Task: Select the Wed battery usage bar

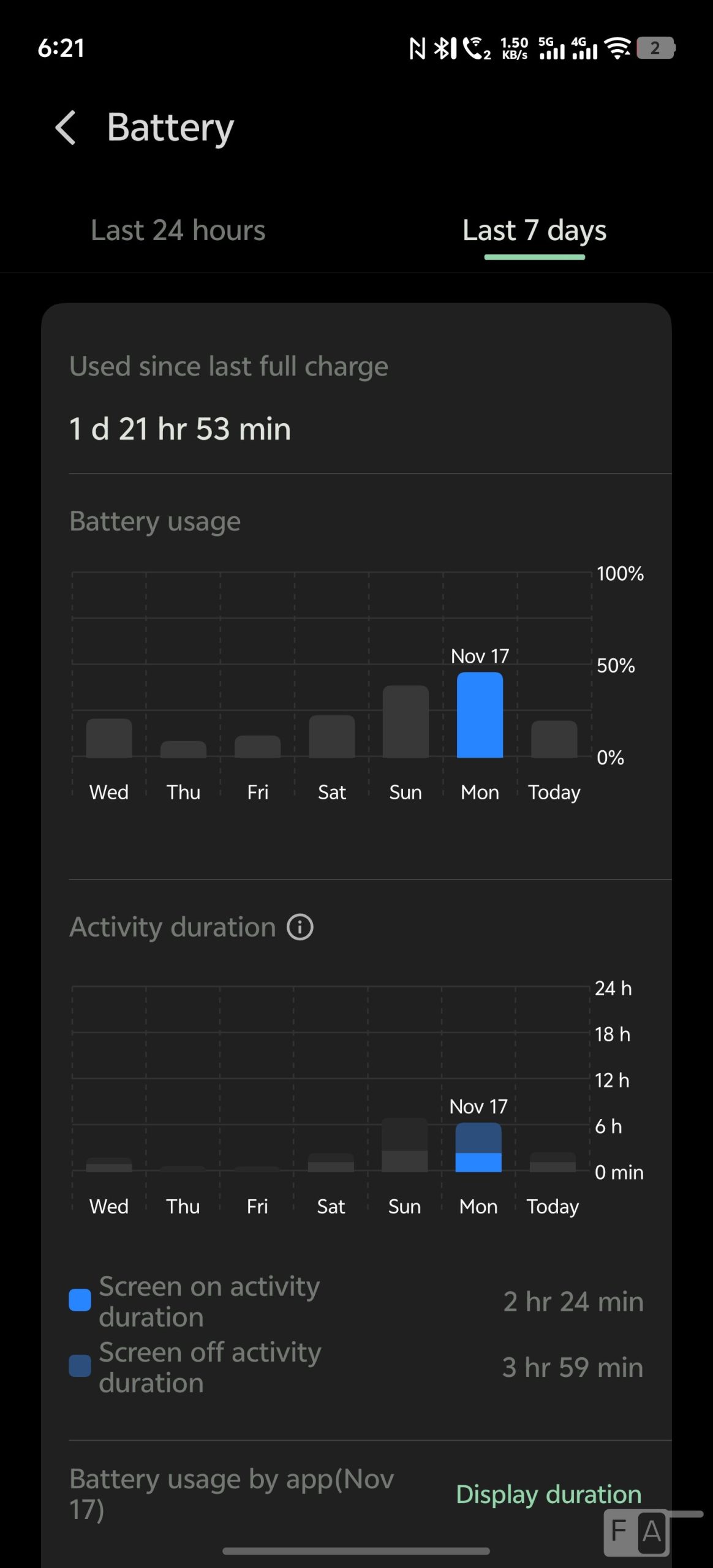Action: pos(109,738)
